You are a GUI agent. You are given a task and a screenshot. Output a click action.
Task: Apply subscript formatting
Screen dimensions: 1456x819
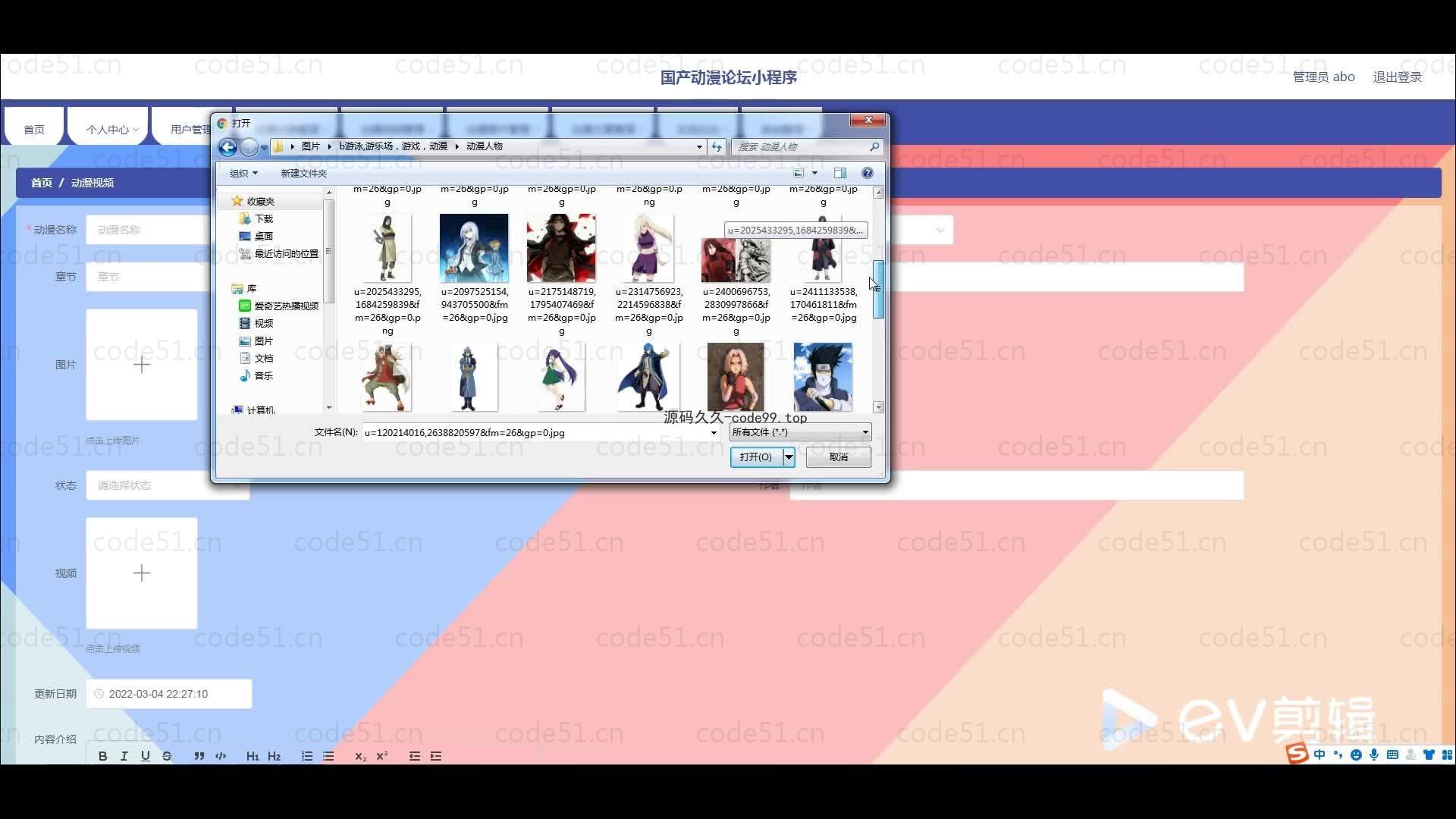[360, 756]
